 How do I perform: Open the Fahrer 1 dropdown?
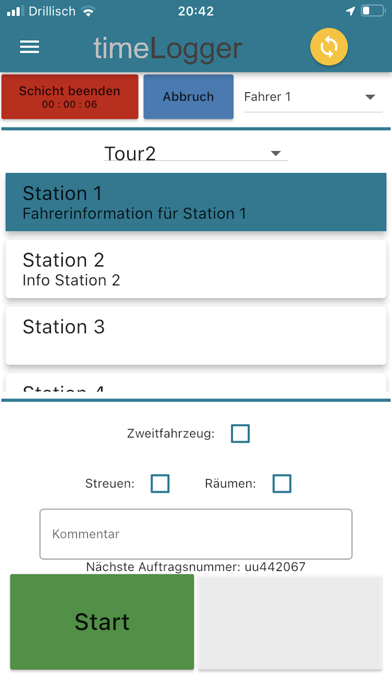(x=313, y=97)
